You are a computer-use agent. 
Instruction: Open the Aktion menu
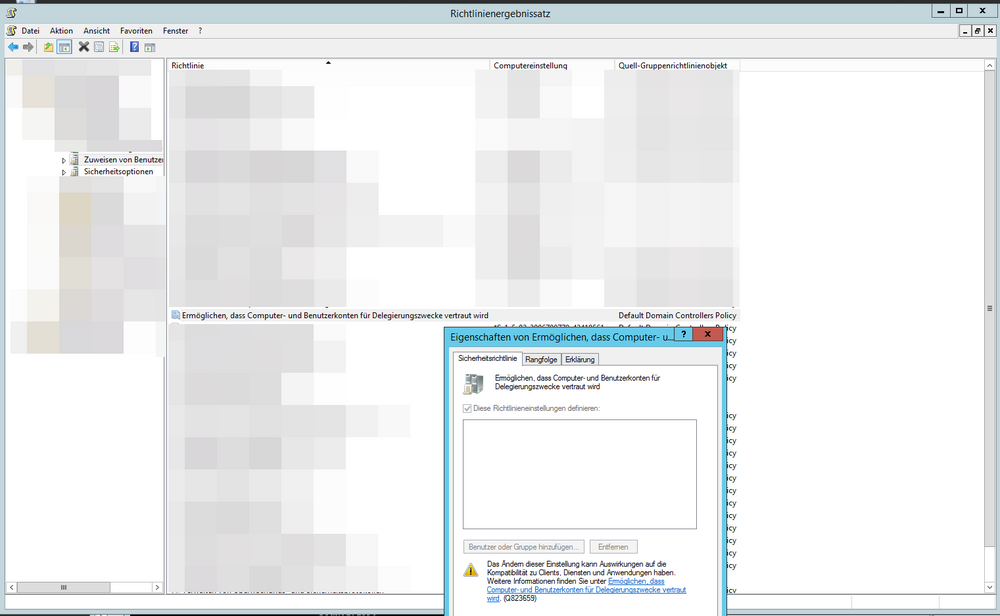[x=61, y=31]
